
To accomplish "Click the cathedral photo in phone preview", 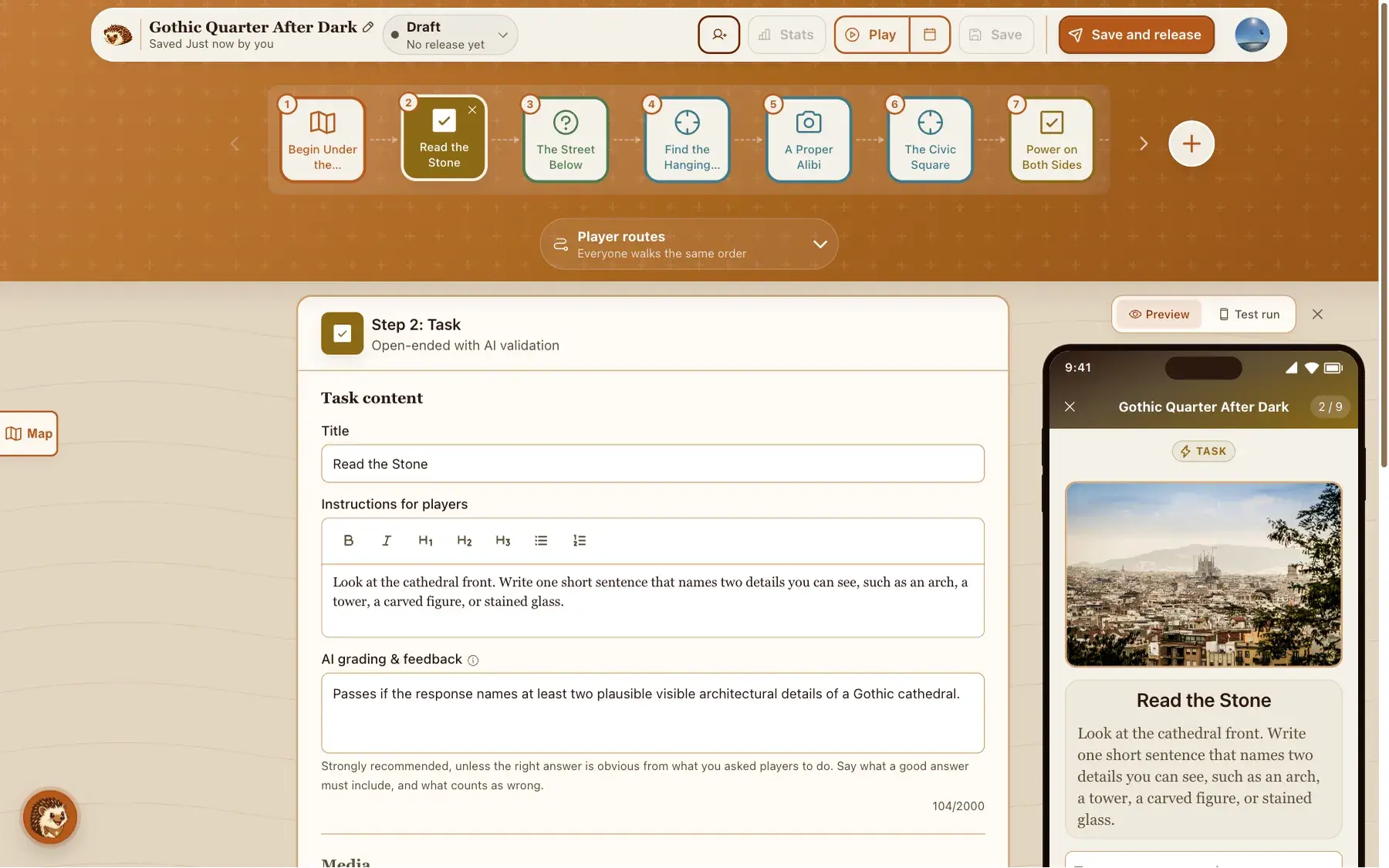I will tap(1203, 574).
